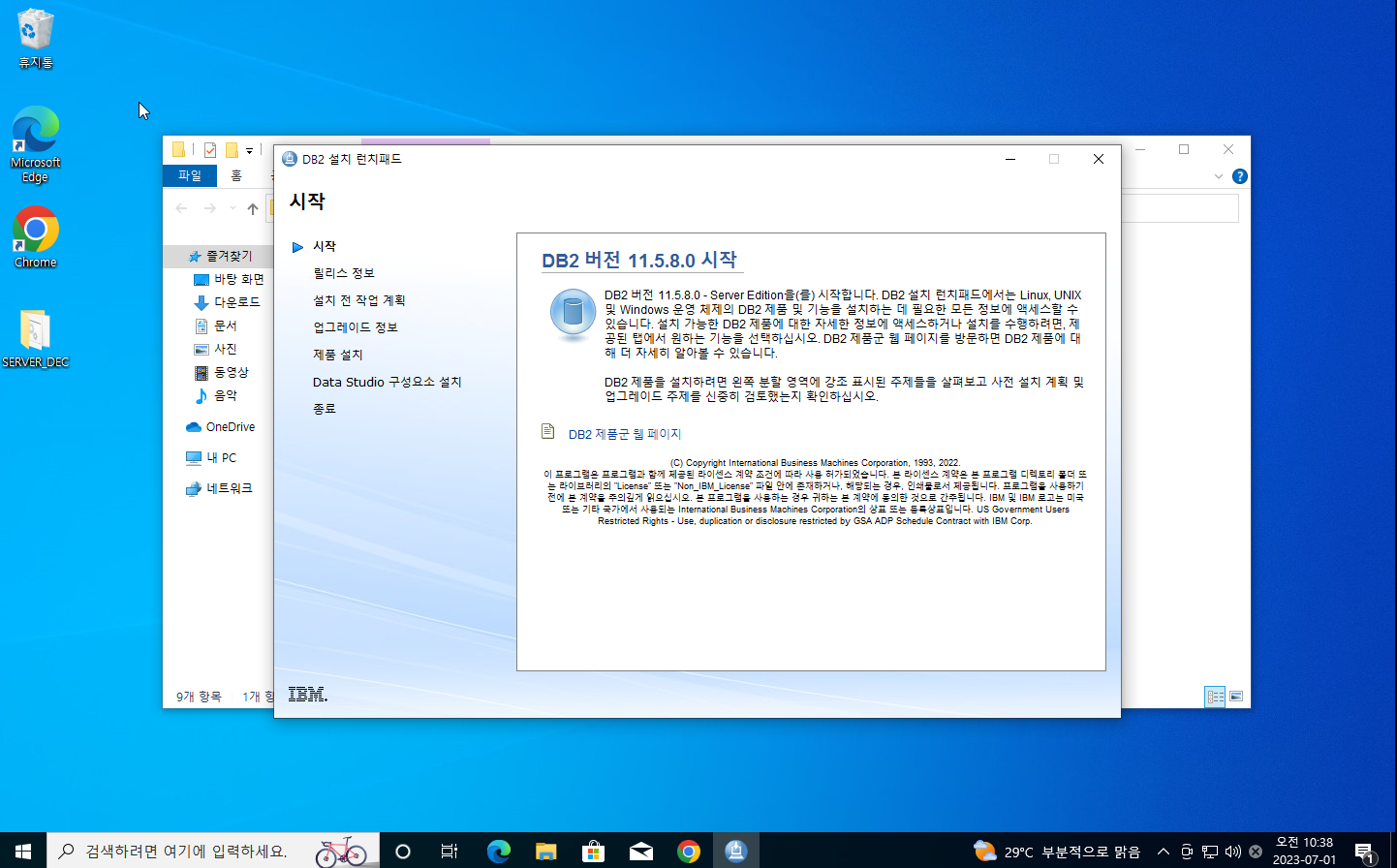Open Microsoft Store from taskbar
Screen dimensions: 1397x868
(x=593, y=852)
